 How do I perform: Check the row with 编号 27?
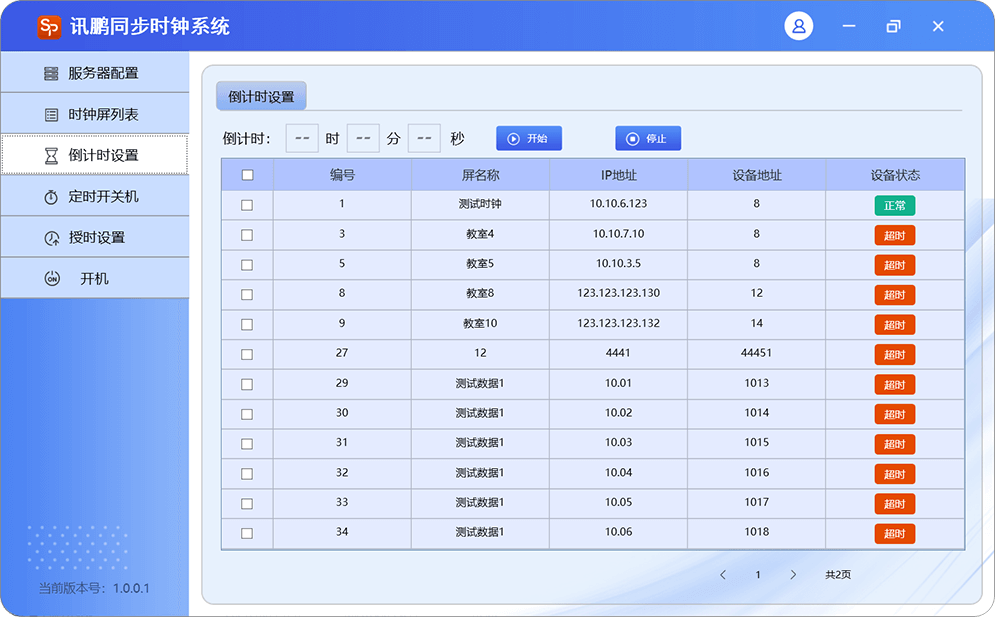tap(247, 354)
